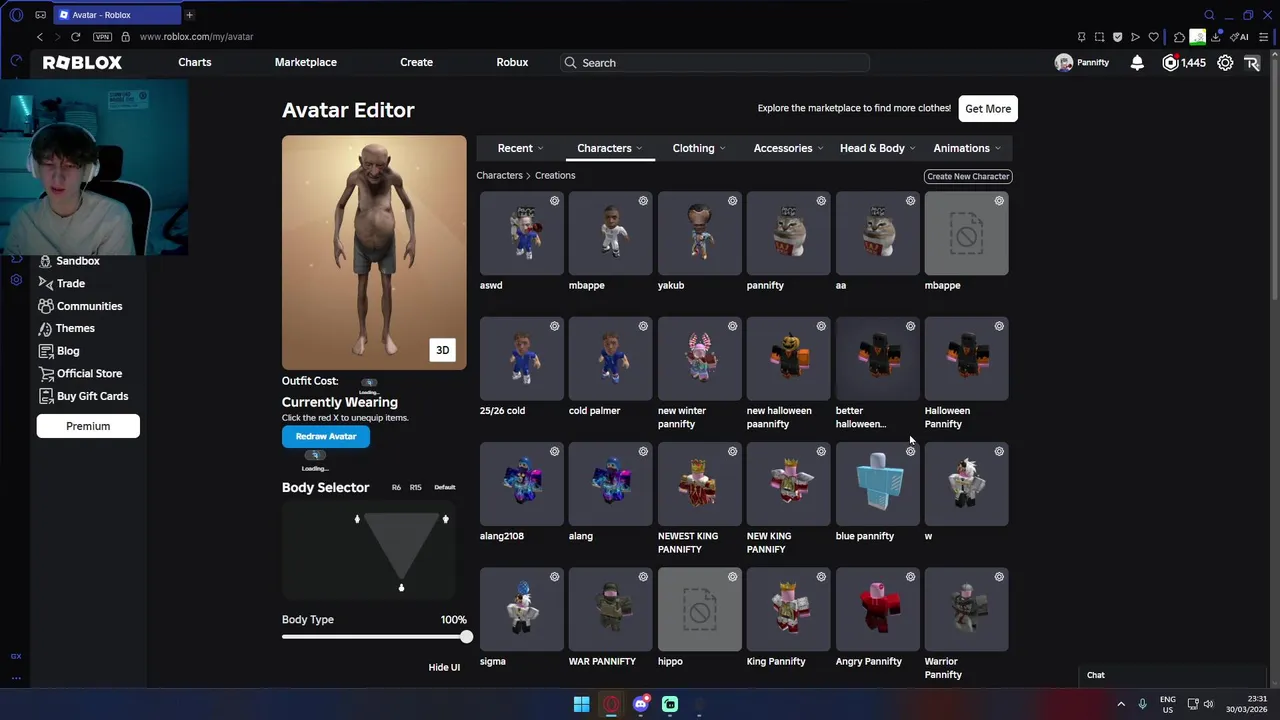Open the Marketplace nav item

(x=306, y=62)
